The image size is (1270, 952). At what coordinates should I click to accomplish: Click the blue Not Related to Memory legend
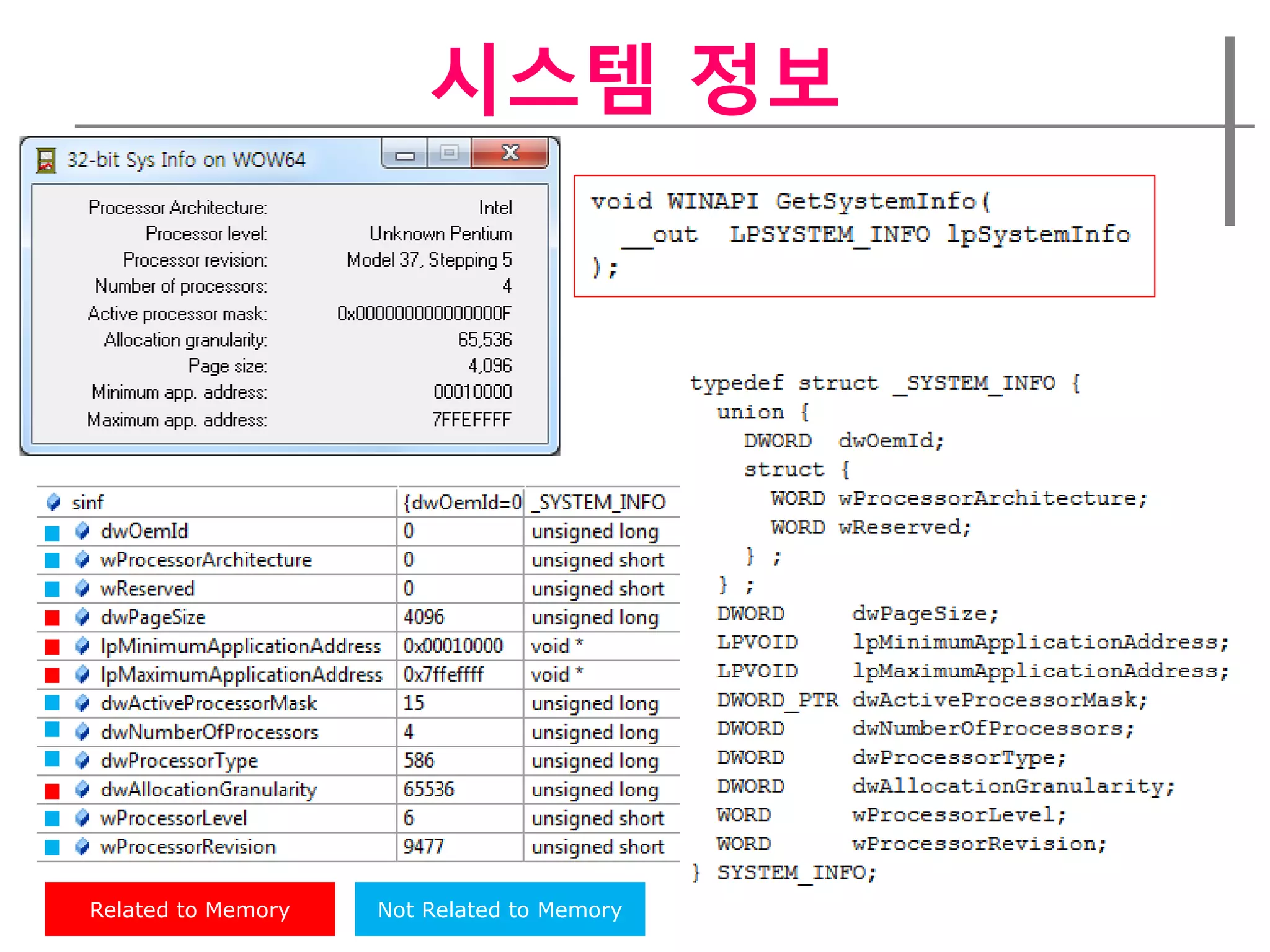click(x=500, y=909)
